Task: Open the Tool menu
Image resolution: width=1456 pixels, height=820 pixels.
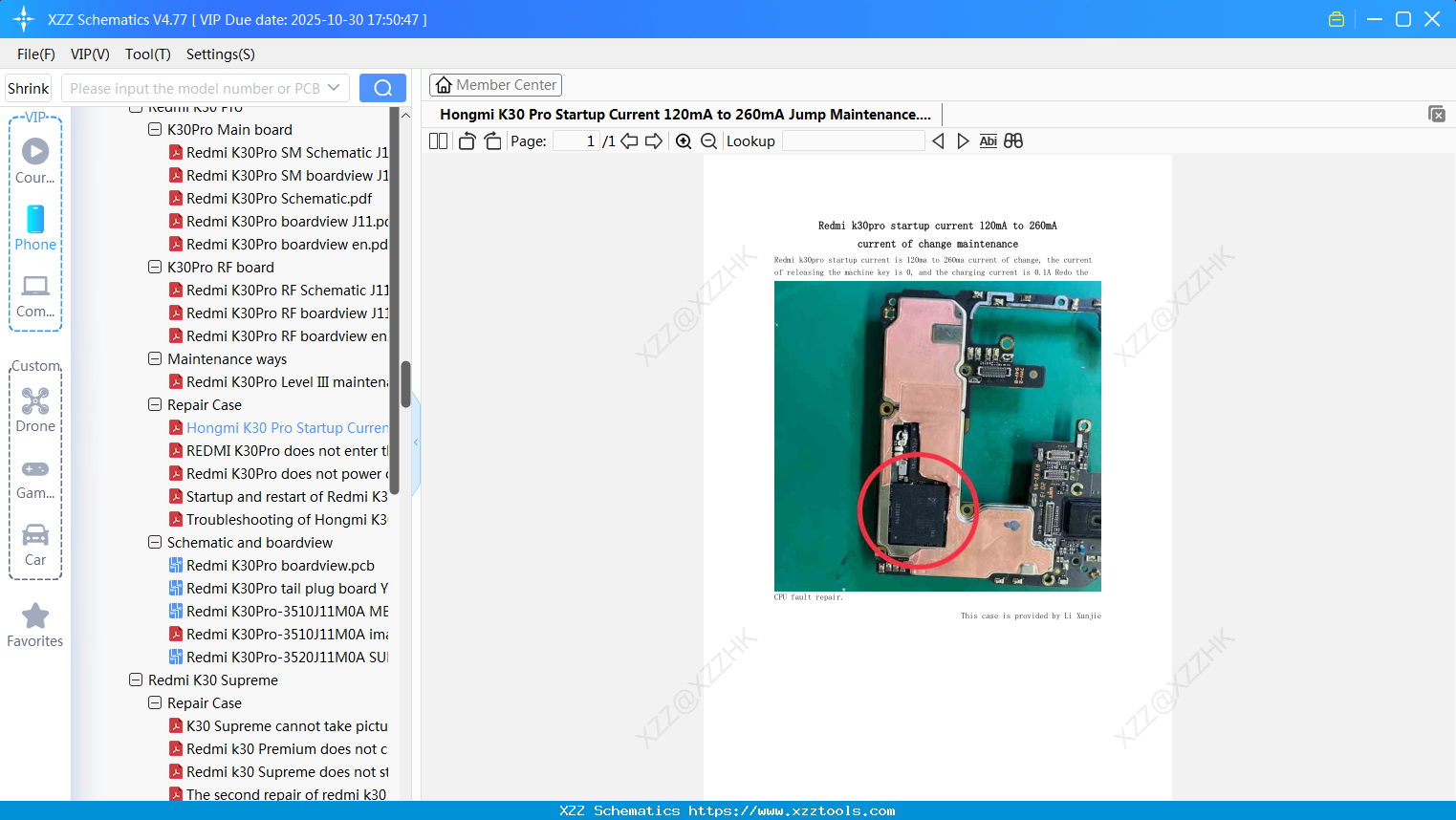Action: click(147, 54)
